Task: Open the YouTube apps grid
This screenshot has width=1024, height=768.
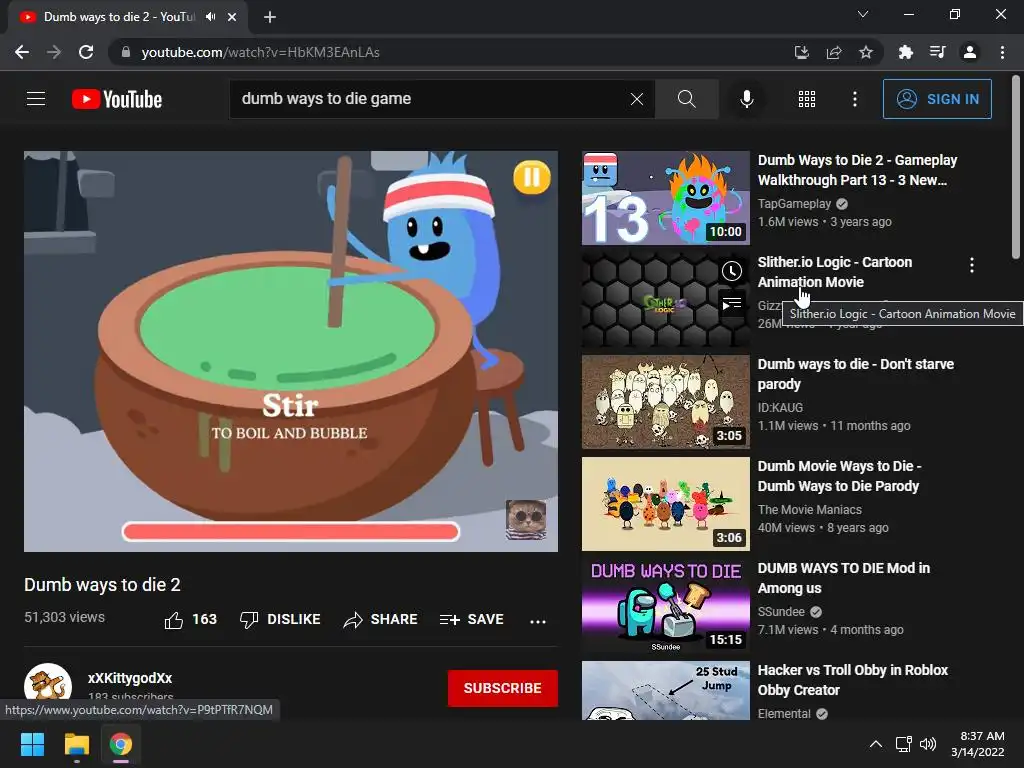Action: [x=807, y=99]
